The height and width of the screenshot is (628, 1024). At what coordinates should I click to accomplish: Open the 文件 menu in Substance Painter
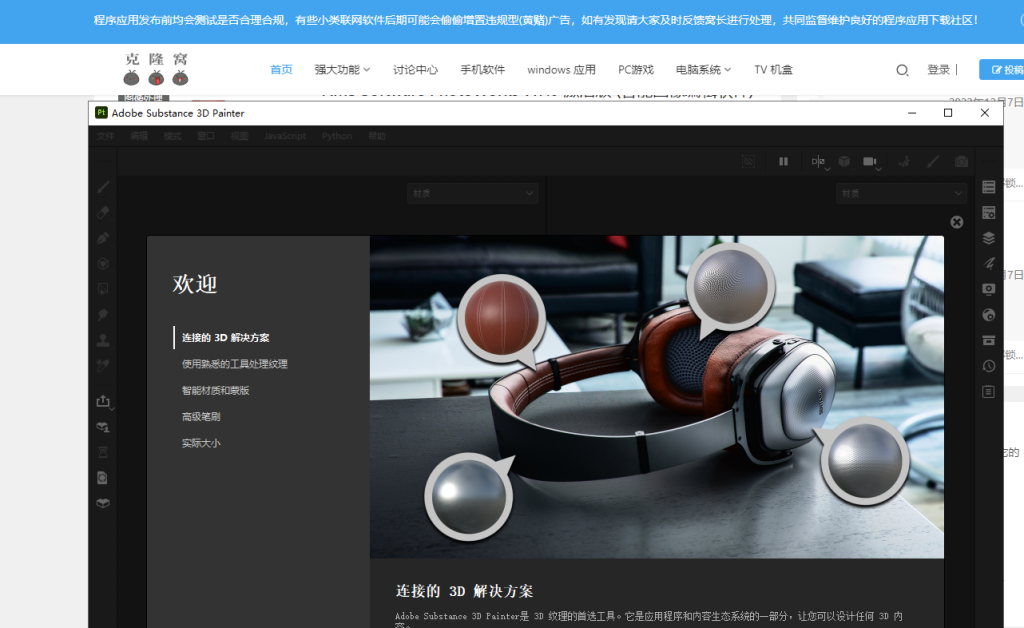coord(105,136)
